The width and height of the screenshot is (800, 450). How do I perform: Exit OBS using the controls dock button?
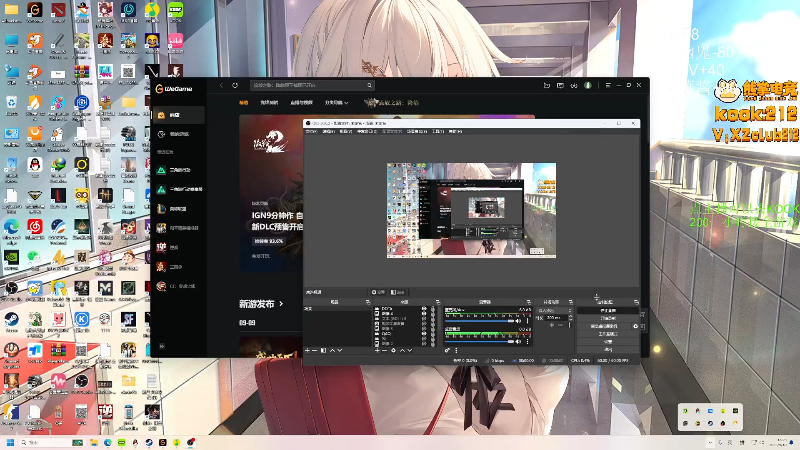point(608,349)
